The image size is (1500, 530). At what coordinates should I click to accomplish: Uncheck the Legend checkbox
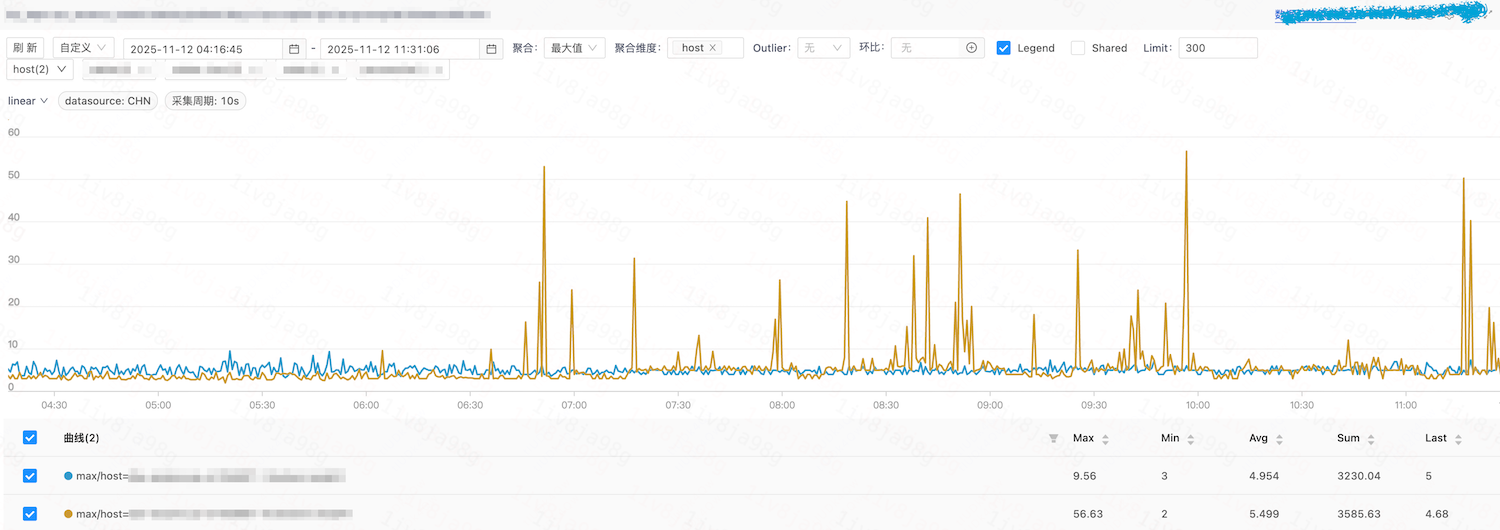point(1004,48)
